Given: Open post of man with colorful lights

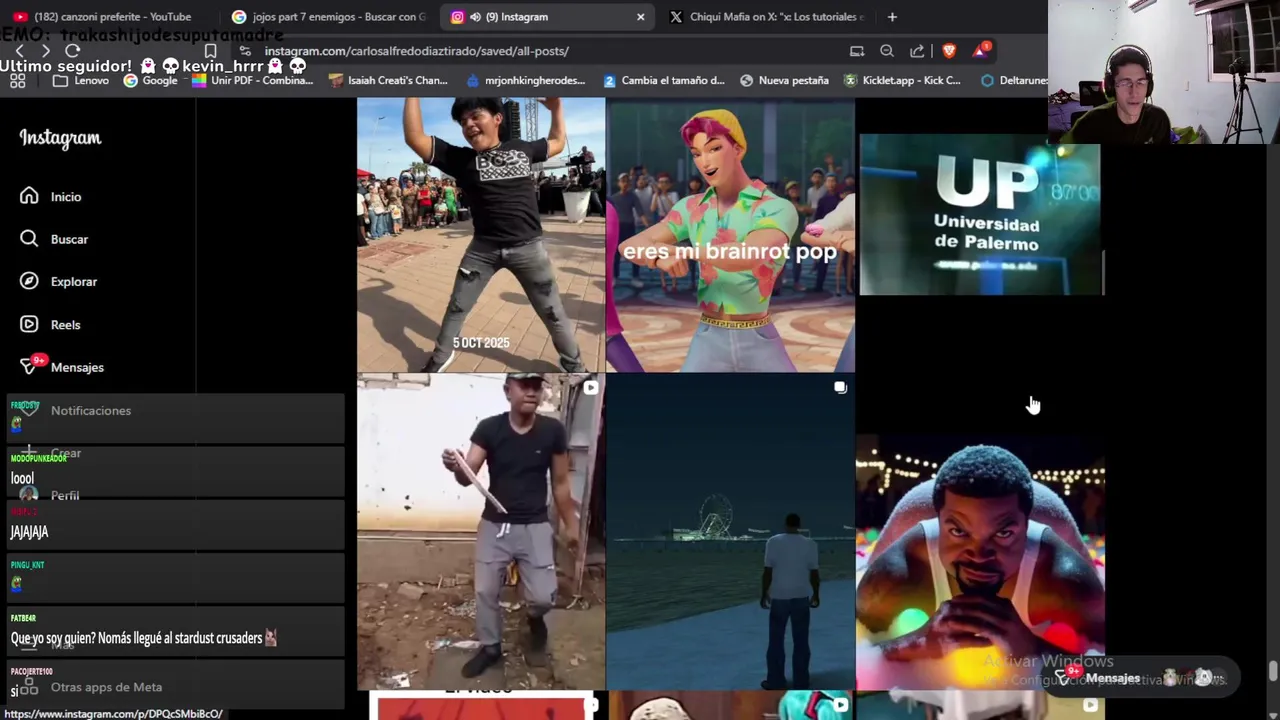Looking at the screenshot, I should tap(980, 562).
